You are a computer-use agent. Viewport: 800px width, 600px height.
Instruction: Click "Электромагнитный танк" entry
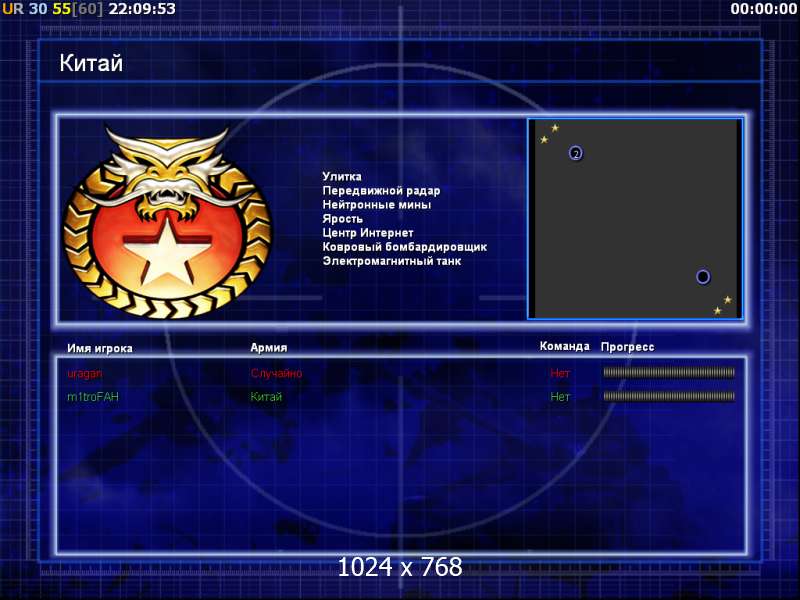[392, 261]
